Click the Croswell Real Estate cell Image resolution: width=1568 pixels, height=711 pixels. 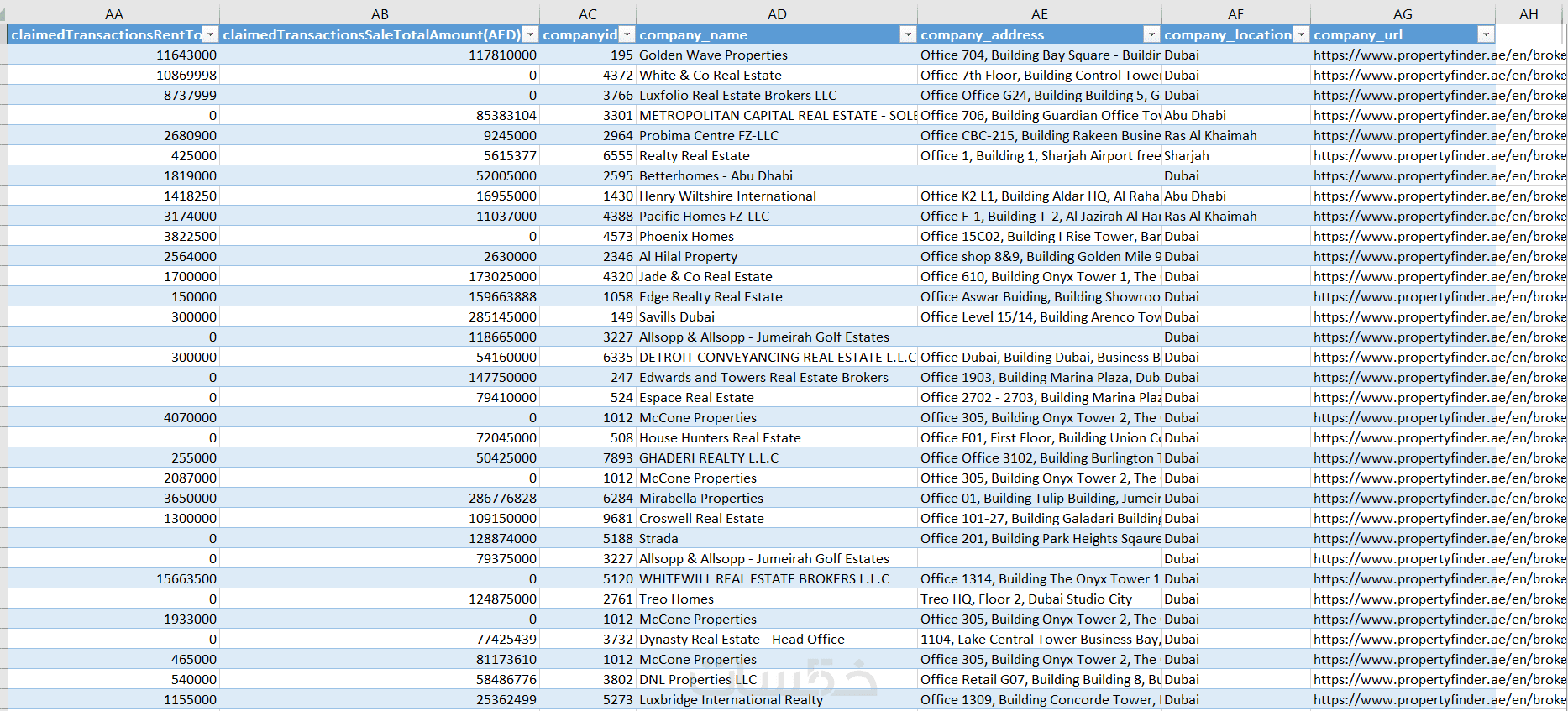pos(777,518)
